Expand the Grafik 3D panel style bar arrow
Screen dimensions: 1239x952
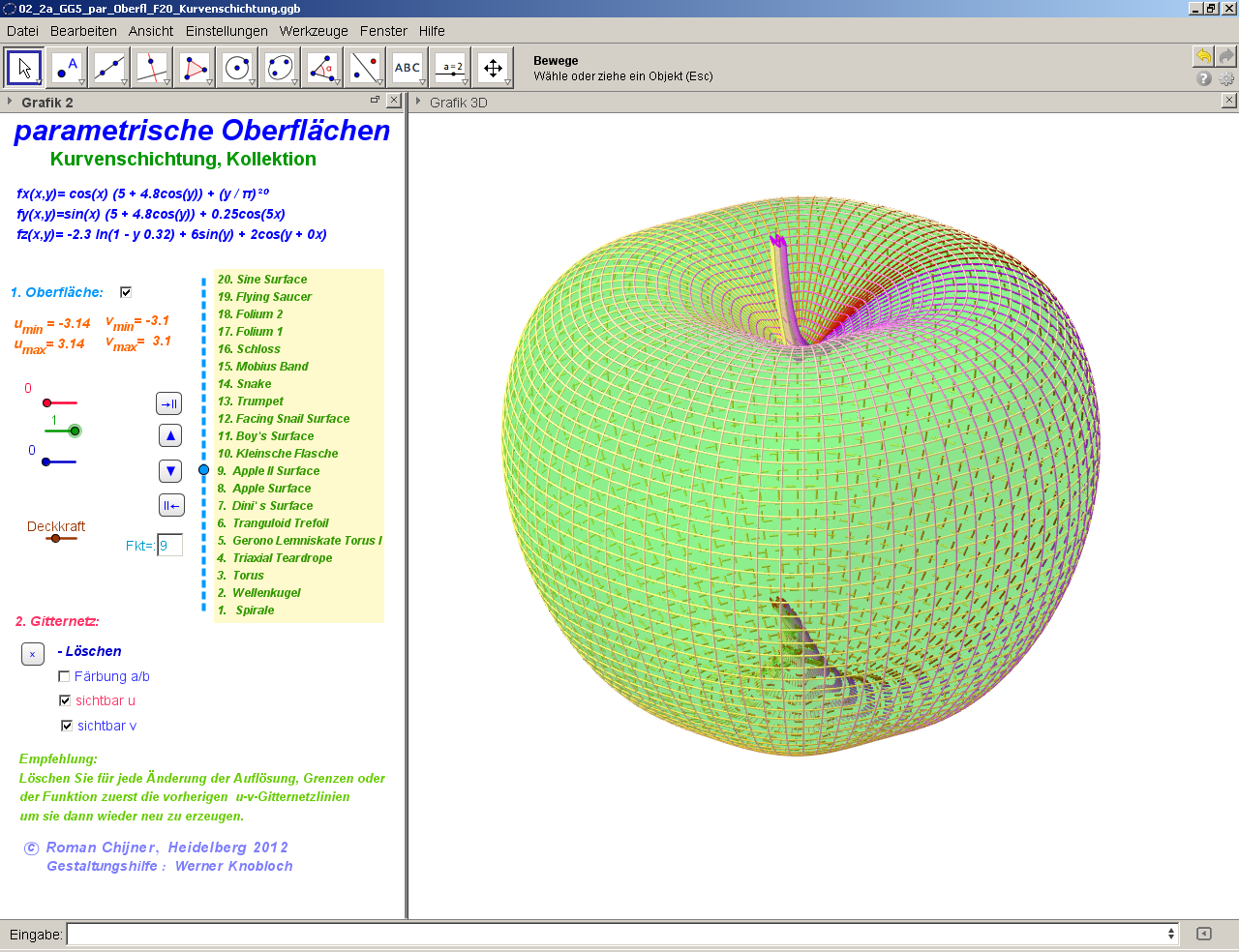pyautogui.click(x=418, y=102)
